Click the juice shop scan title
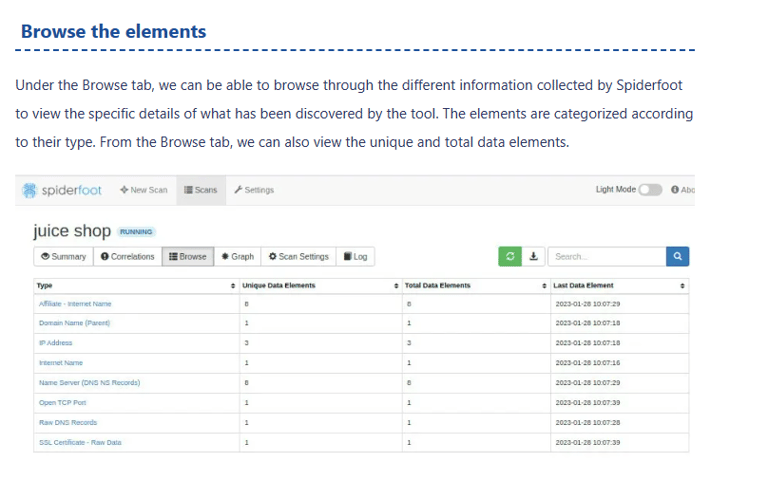The width and height of the screenshot is (768, 496). point(72,231)
